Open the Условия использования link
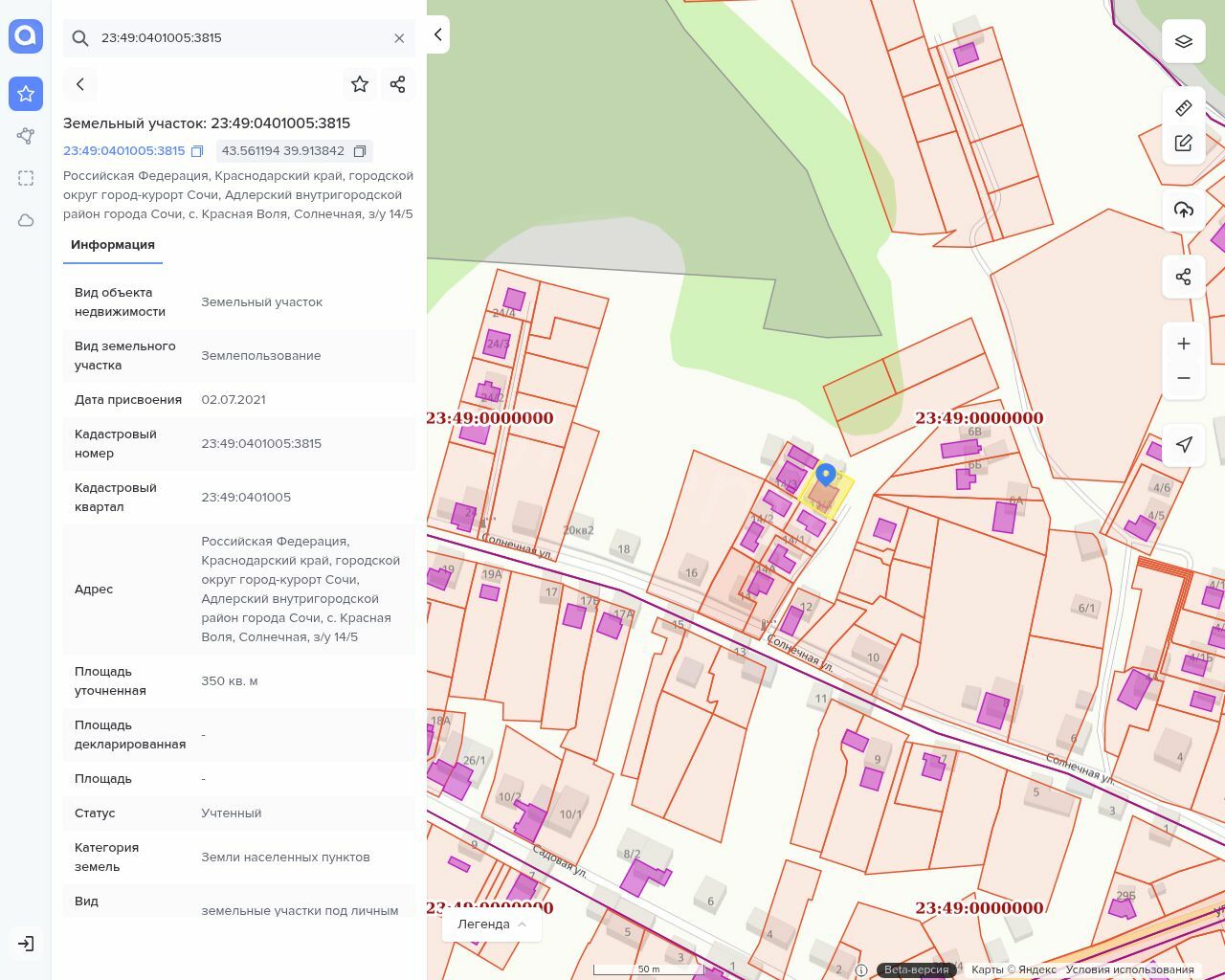The height and width of the screenshot is (980, 1225). pos(1129,969)
